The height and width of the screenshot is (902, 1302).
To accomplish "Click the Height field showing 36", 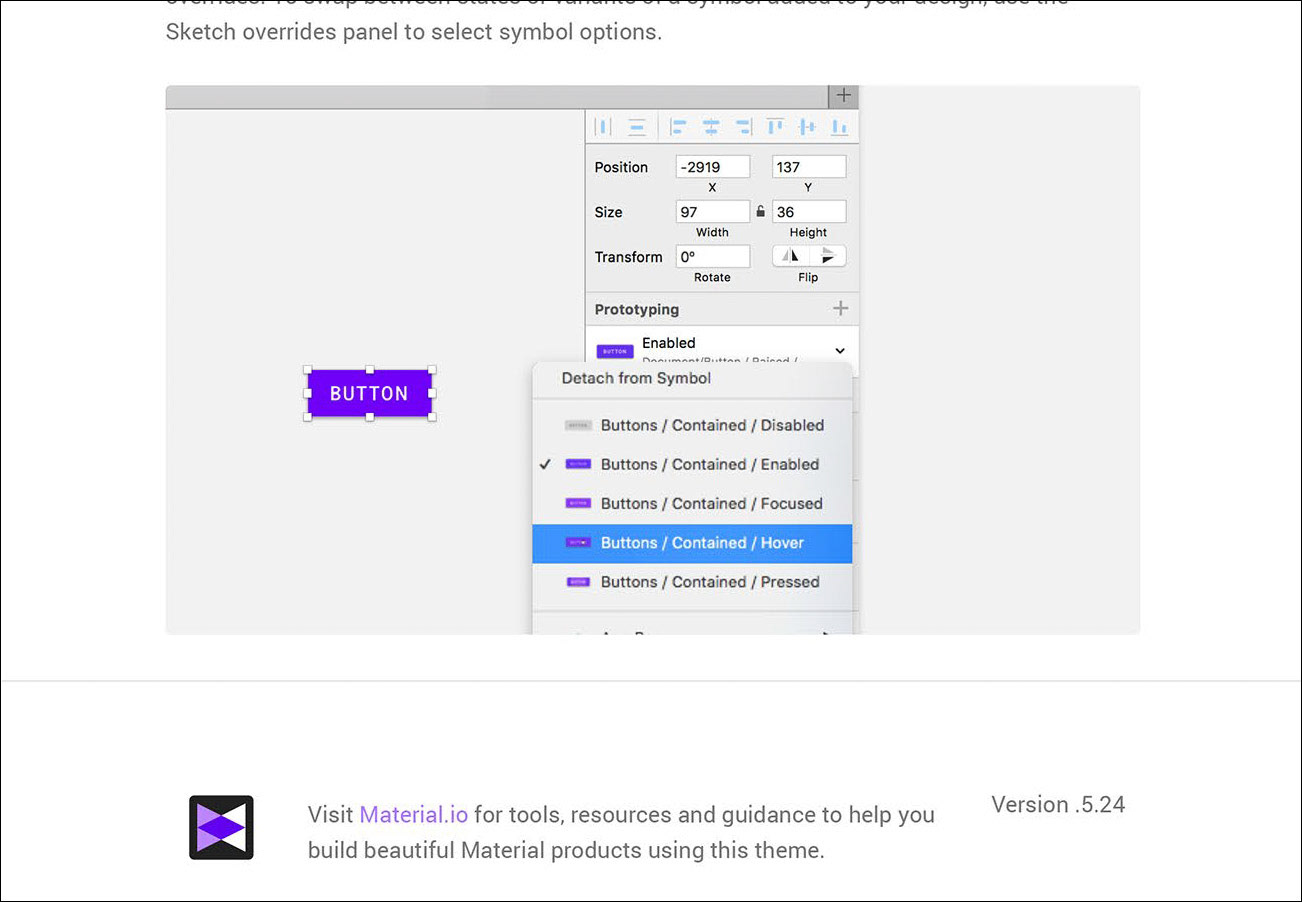I will (x=809, y=212).
